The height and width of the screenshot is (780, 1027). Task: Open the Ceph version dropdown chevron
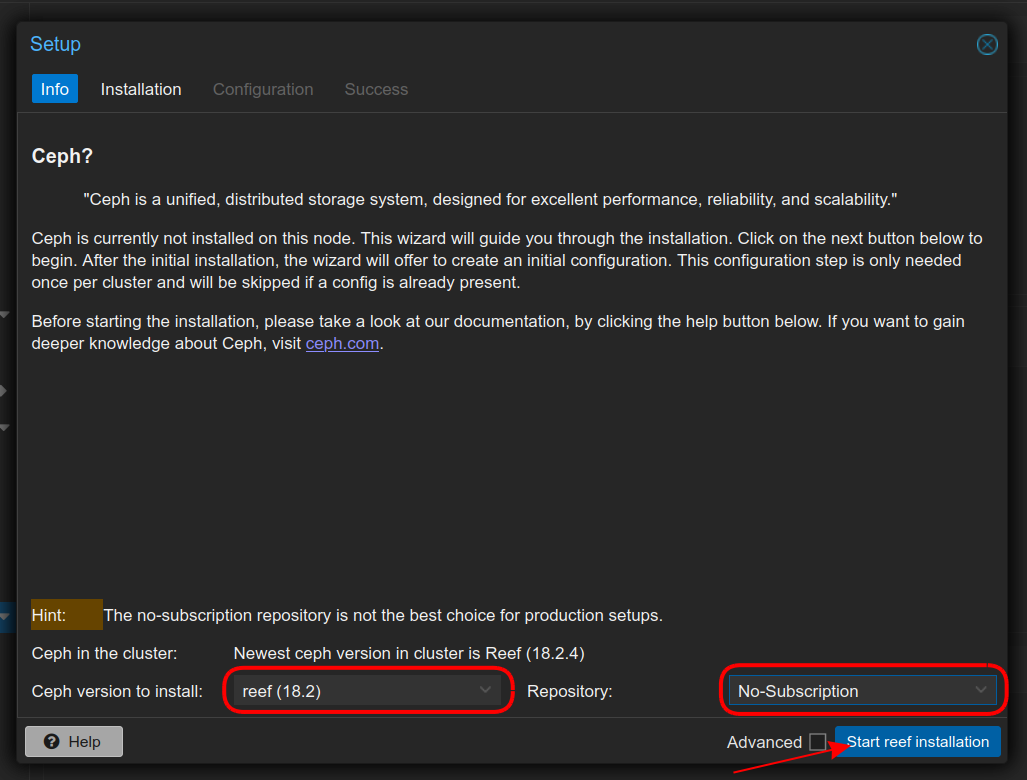(x=486, y=690)
